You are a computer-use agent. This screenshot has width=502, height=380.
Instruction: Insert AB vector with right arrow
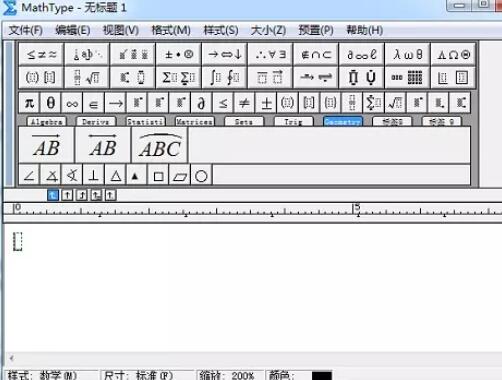click(x=47, y=145)
